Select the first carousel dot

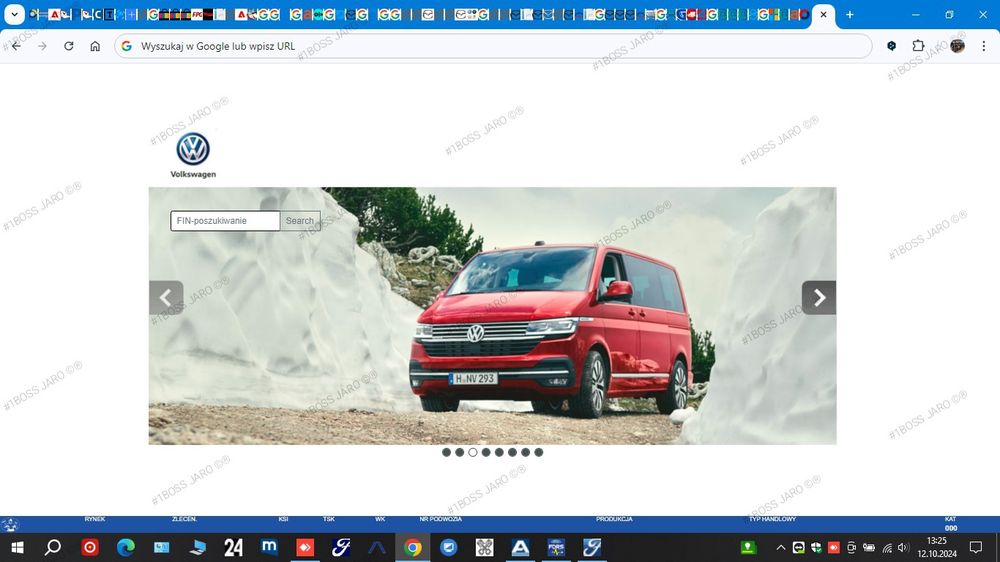446,452
